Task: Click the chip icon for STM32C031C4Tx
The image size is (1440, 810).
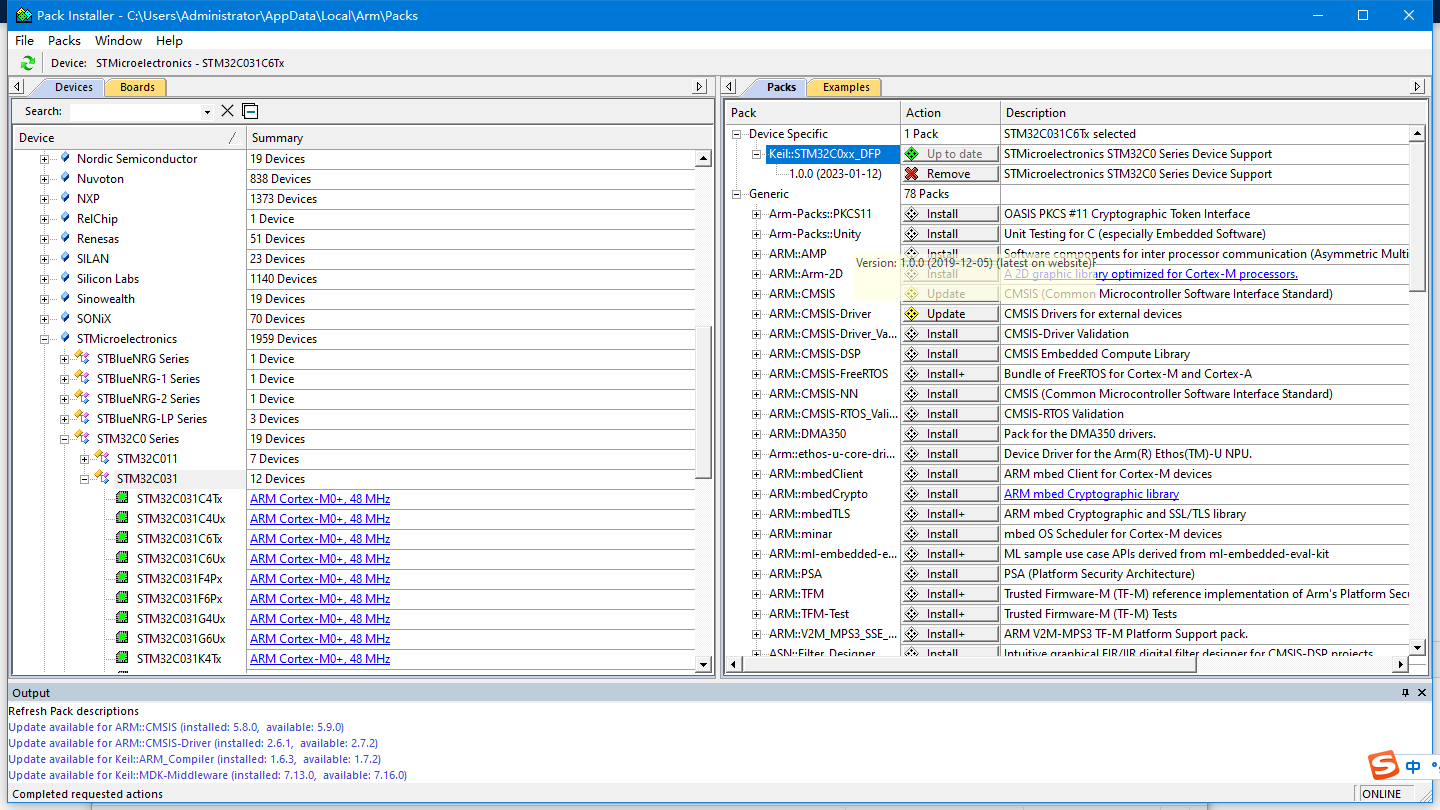Action: pyautogui.click(x=122, y=498)
